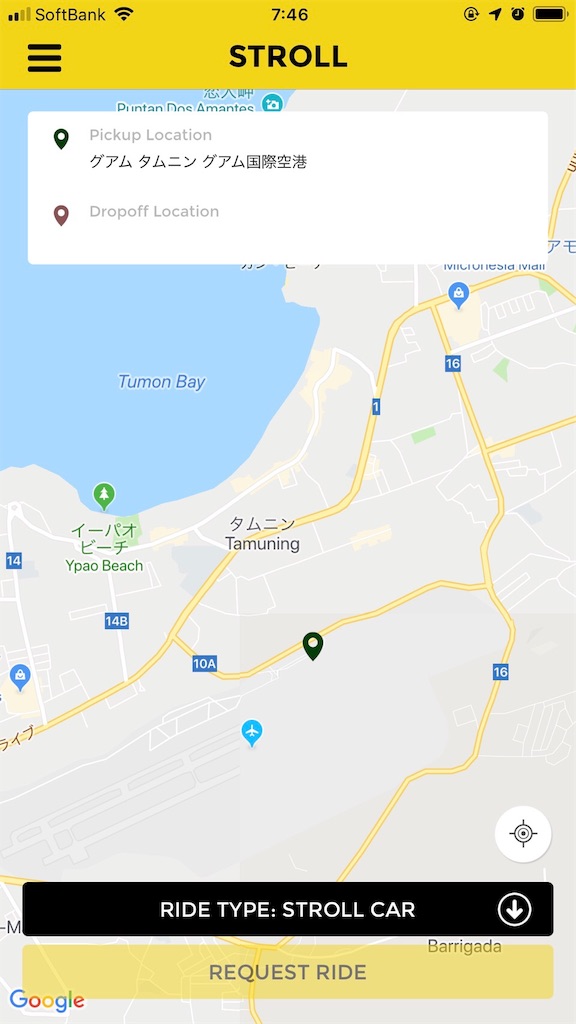
Task: Edit the Pickup Location field
Action: click(287, 150)
